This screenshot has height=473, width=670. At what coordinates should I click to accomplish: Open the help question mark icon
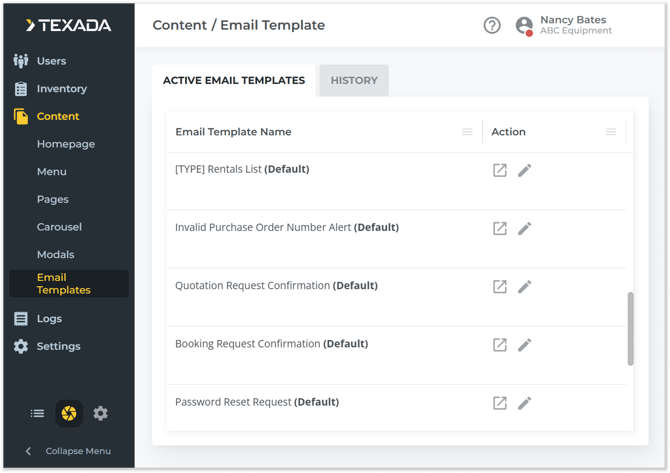492,26
